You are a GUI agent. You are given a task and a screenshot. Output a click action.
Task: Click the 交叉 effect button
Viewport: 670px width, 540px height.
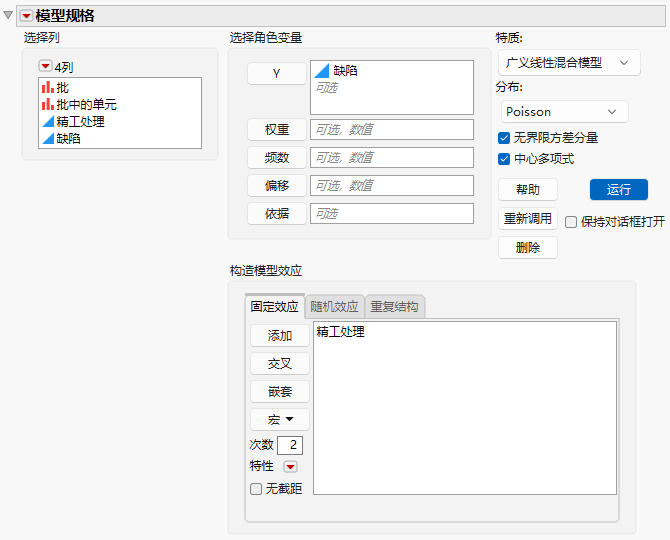pos(280,364)
